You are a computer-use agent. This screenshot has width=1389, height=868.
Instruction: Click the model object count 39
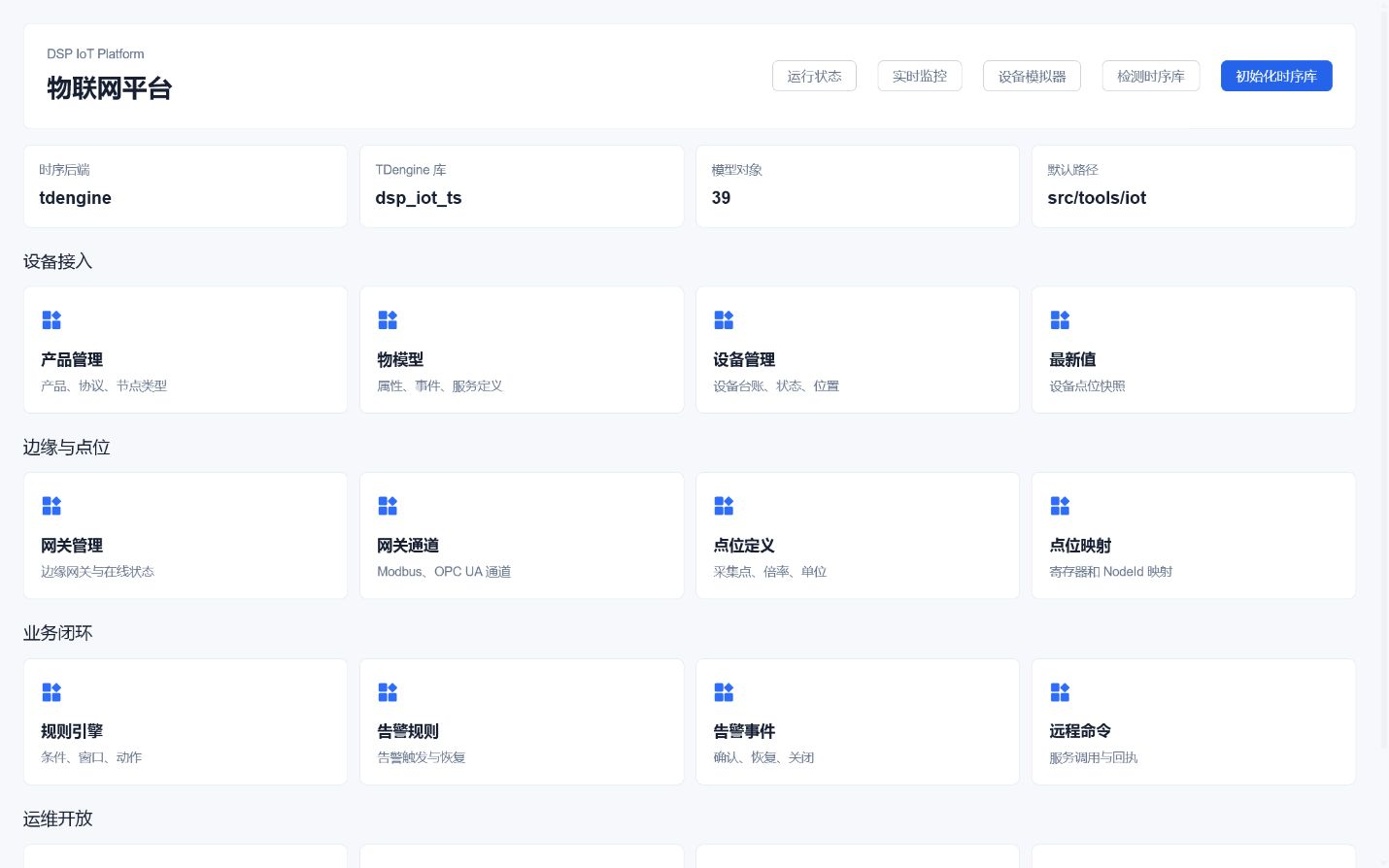click(721, 198)
